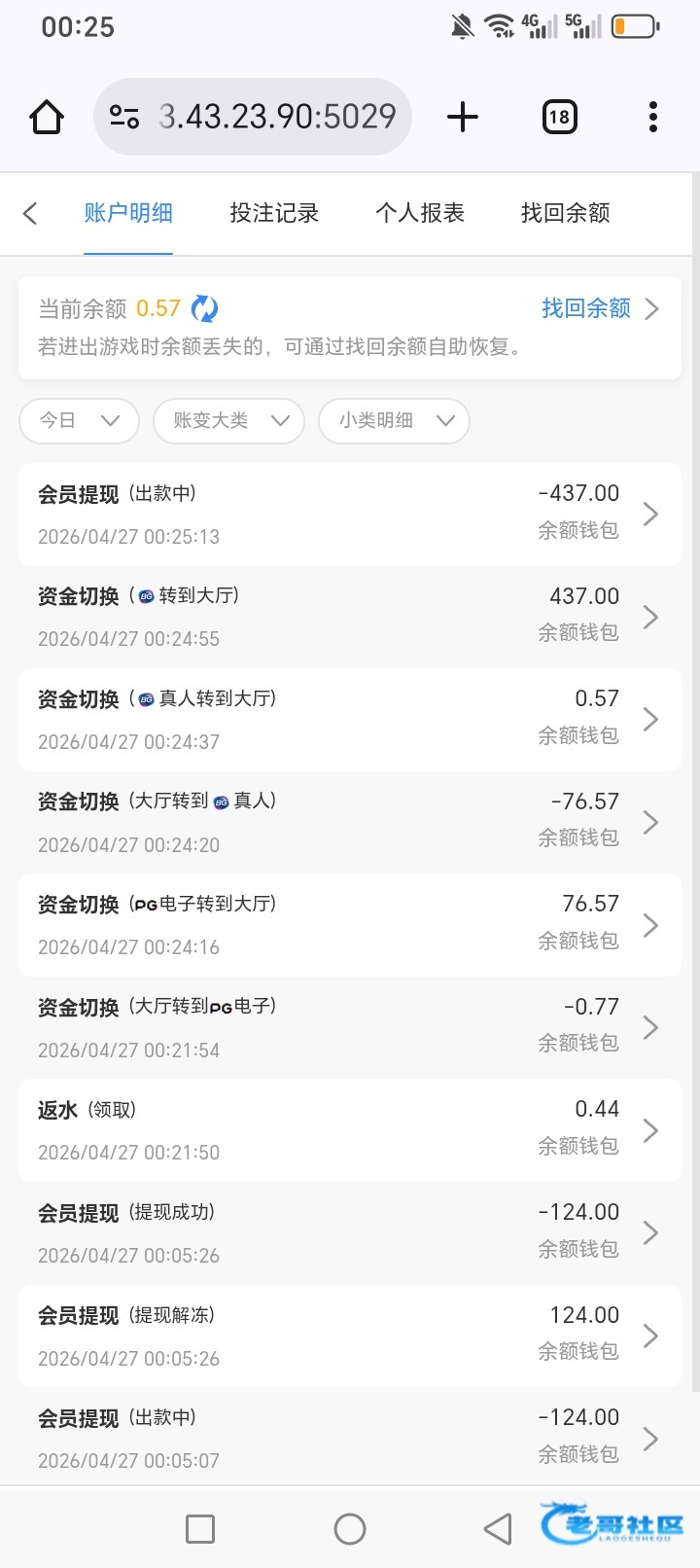Tap Android back triangle navigation button
700x1568 pixels.
pyautogui.click(x=498, y=1528)
